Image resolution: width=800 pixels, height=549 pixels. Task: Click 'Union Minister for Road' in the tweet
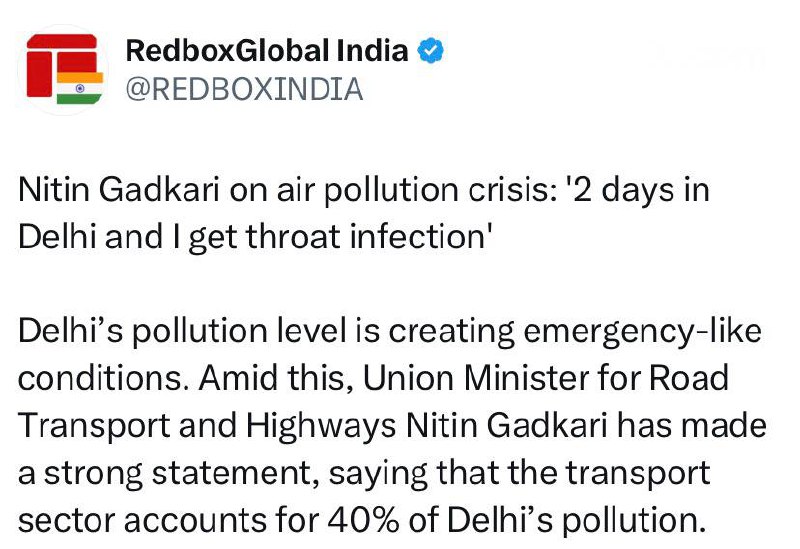pos(548,378)
